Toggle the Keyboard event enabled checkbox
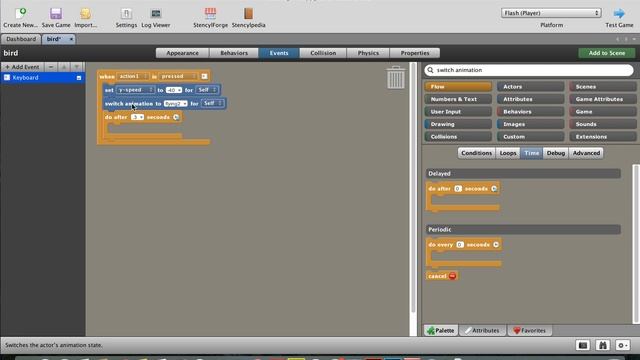This screenshot has height=360, width=640. coord(79,78)
